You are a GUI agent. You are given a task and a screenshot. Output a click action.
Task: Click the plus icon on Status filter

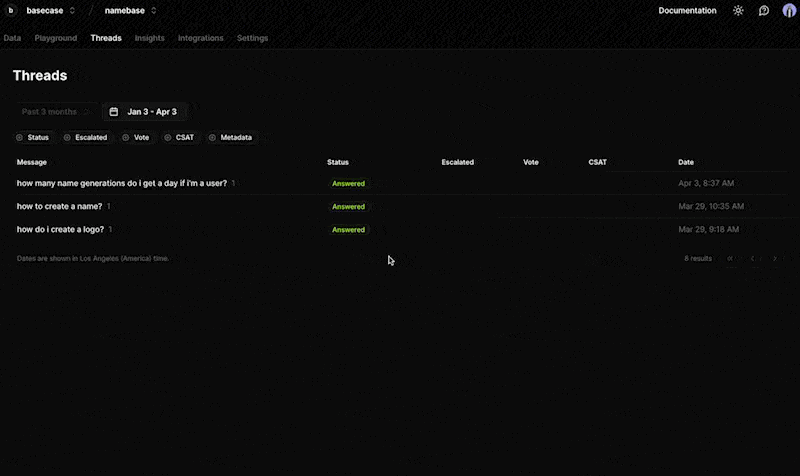19,137
